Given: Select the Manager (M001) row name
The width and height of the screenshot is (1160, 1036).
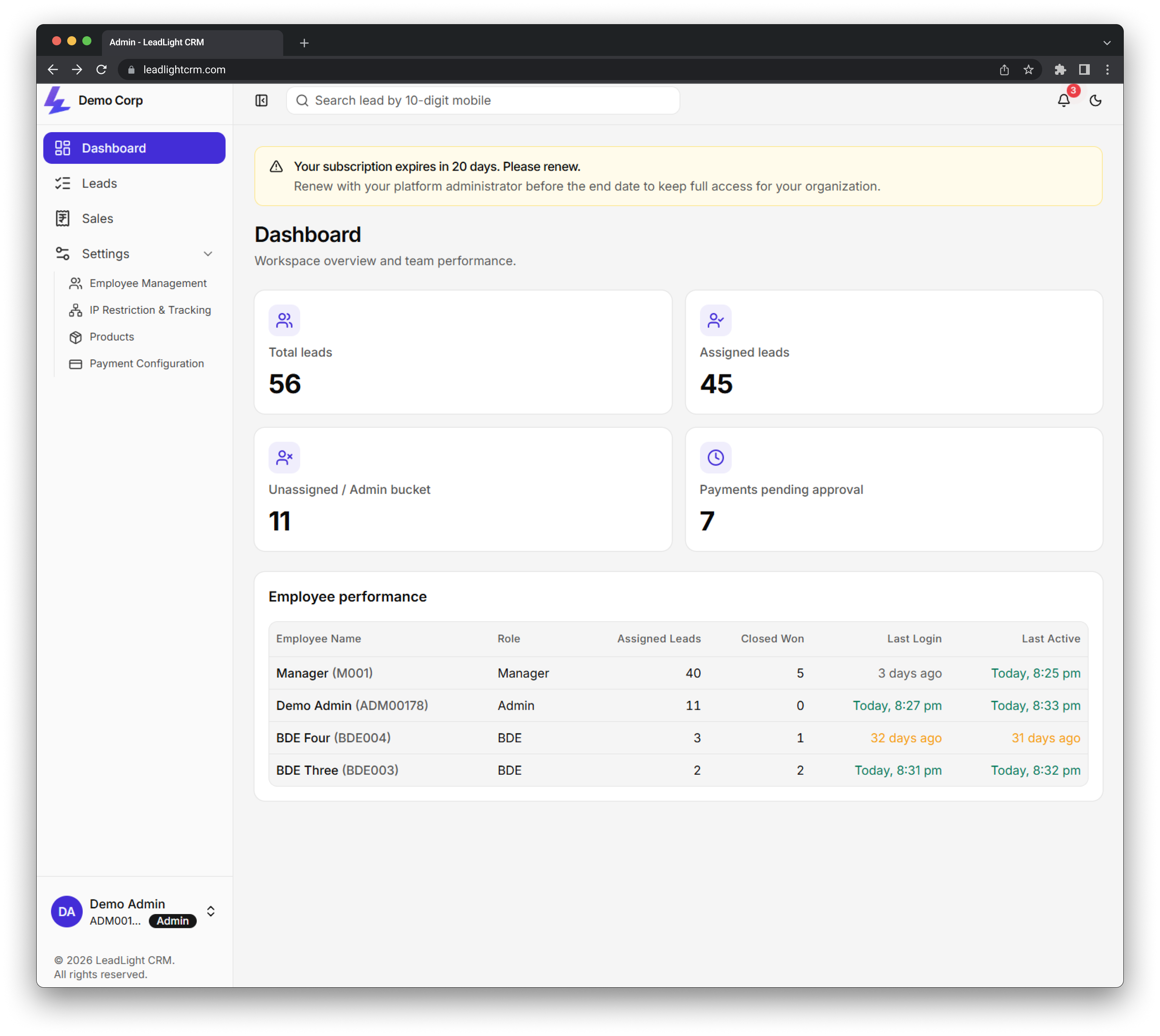Looking at the screenshot, I should coord(324,674).
